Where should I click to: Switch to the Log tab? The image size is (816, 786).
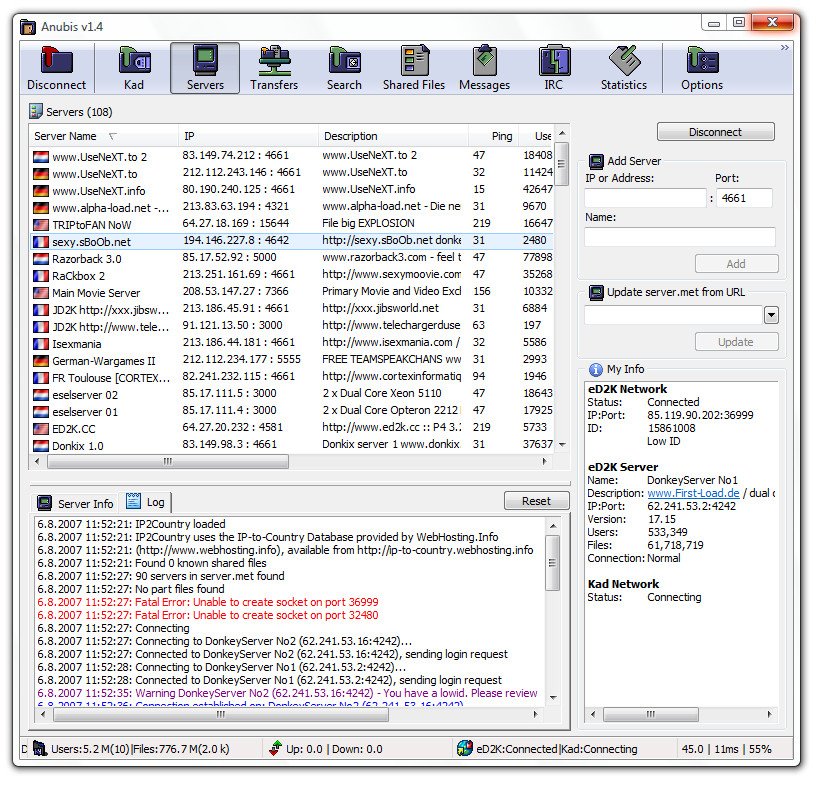pyautogui.click(x=146, y=502)
